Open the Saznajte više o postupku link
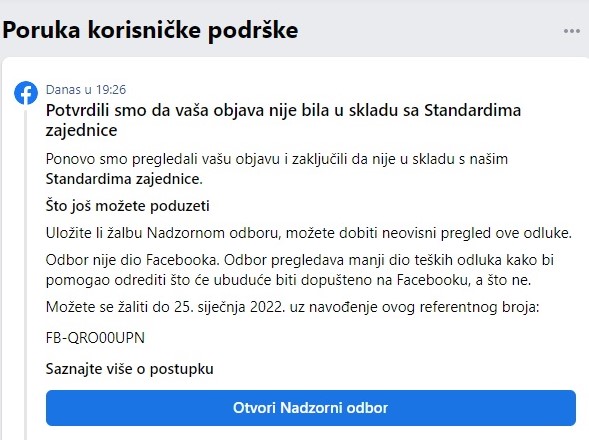589x440 pixels. 130,369
